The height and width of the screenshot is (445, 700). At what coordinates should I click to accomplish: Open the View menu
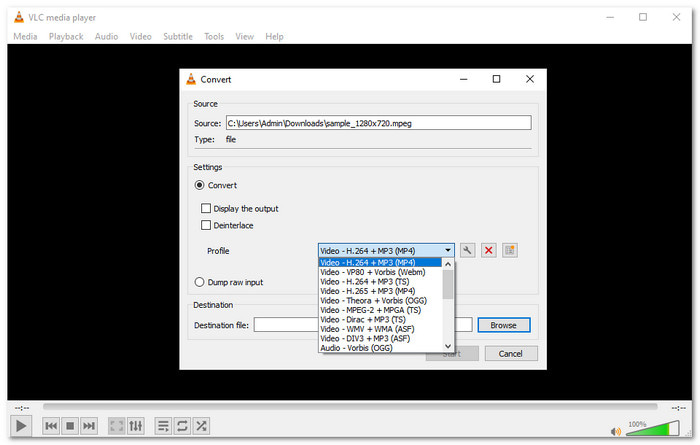245,37
